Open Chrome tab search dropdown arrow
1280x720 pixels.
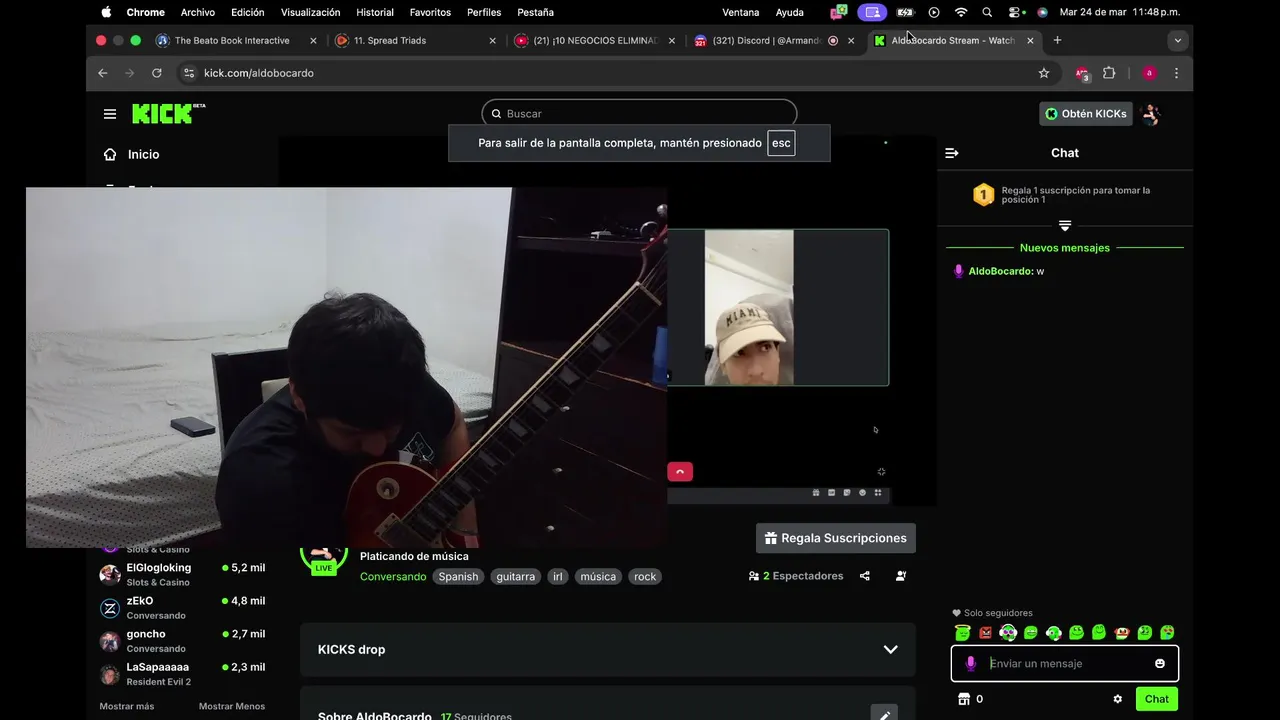(x=1178, y=40)
